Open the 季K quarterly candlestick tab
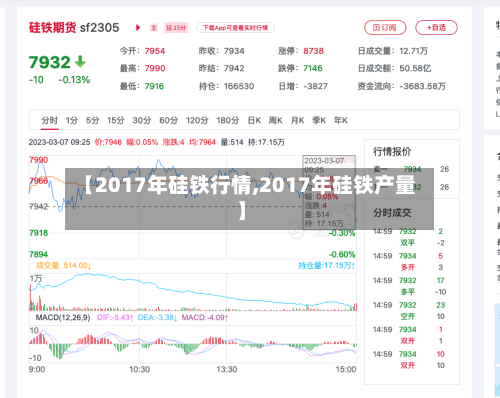The height and width of the screenshot is (398, 500). pyautogui.click(x=319, y=120)
